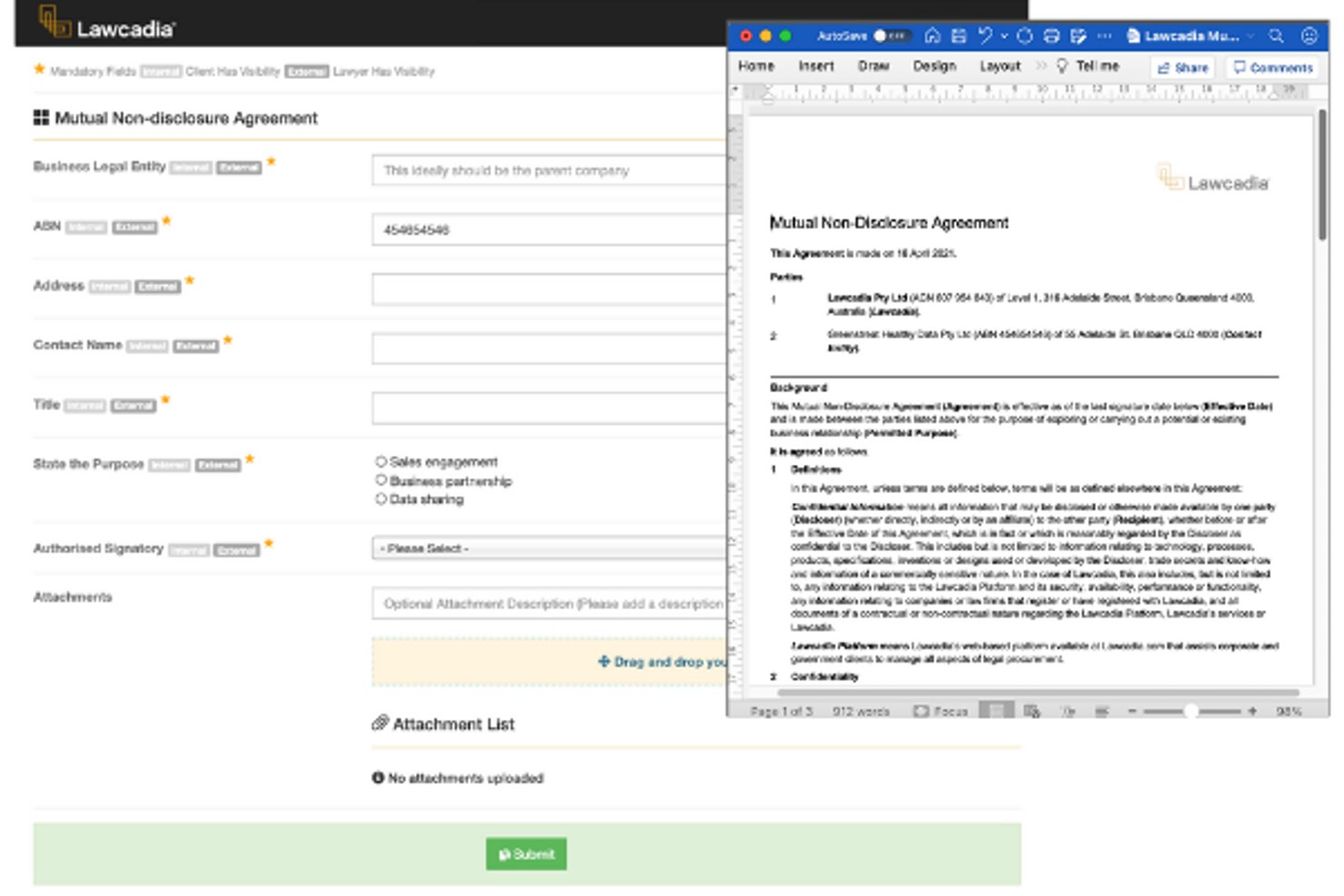Click the Print icon in Word toolbar
The width and height of the screenshot is (1344, 896).
click(1052, 35)
